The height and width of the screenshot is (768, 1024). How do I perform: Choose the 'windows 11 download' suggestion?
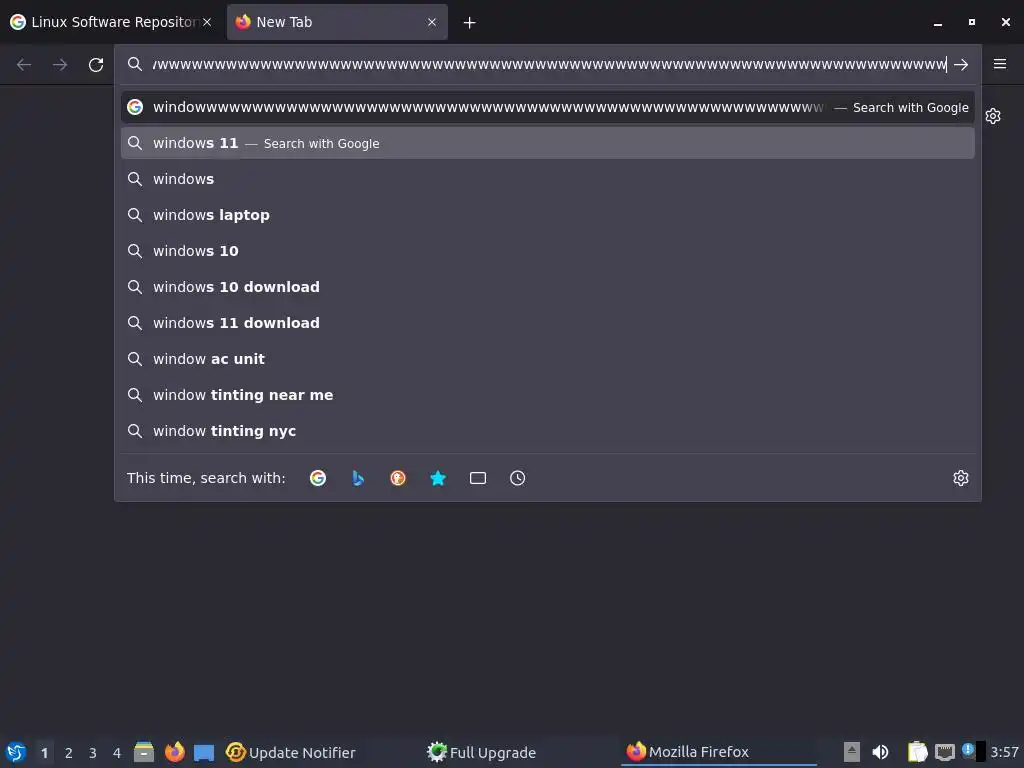coord(548,323)
